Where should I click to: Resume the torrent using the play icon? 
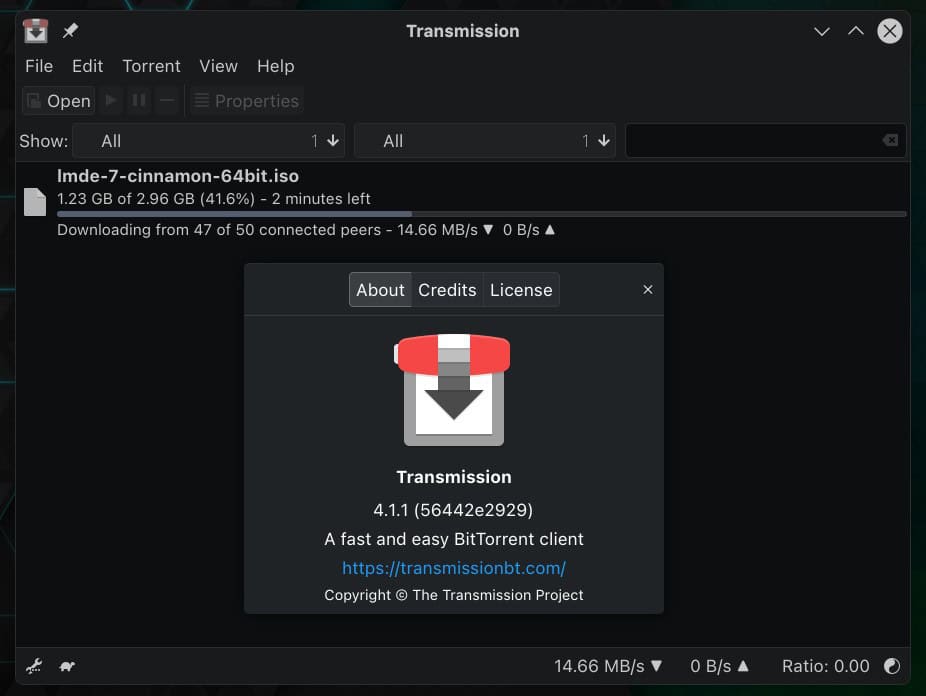coord(110,100)
